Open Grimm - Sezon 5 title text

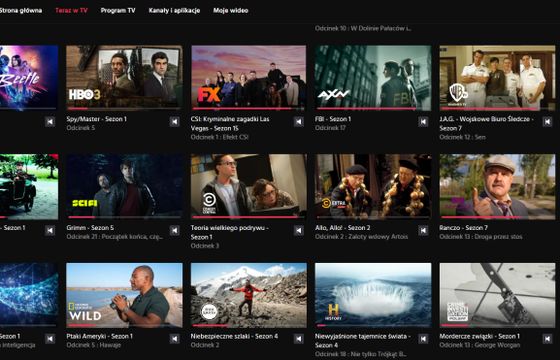90,228
